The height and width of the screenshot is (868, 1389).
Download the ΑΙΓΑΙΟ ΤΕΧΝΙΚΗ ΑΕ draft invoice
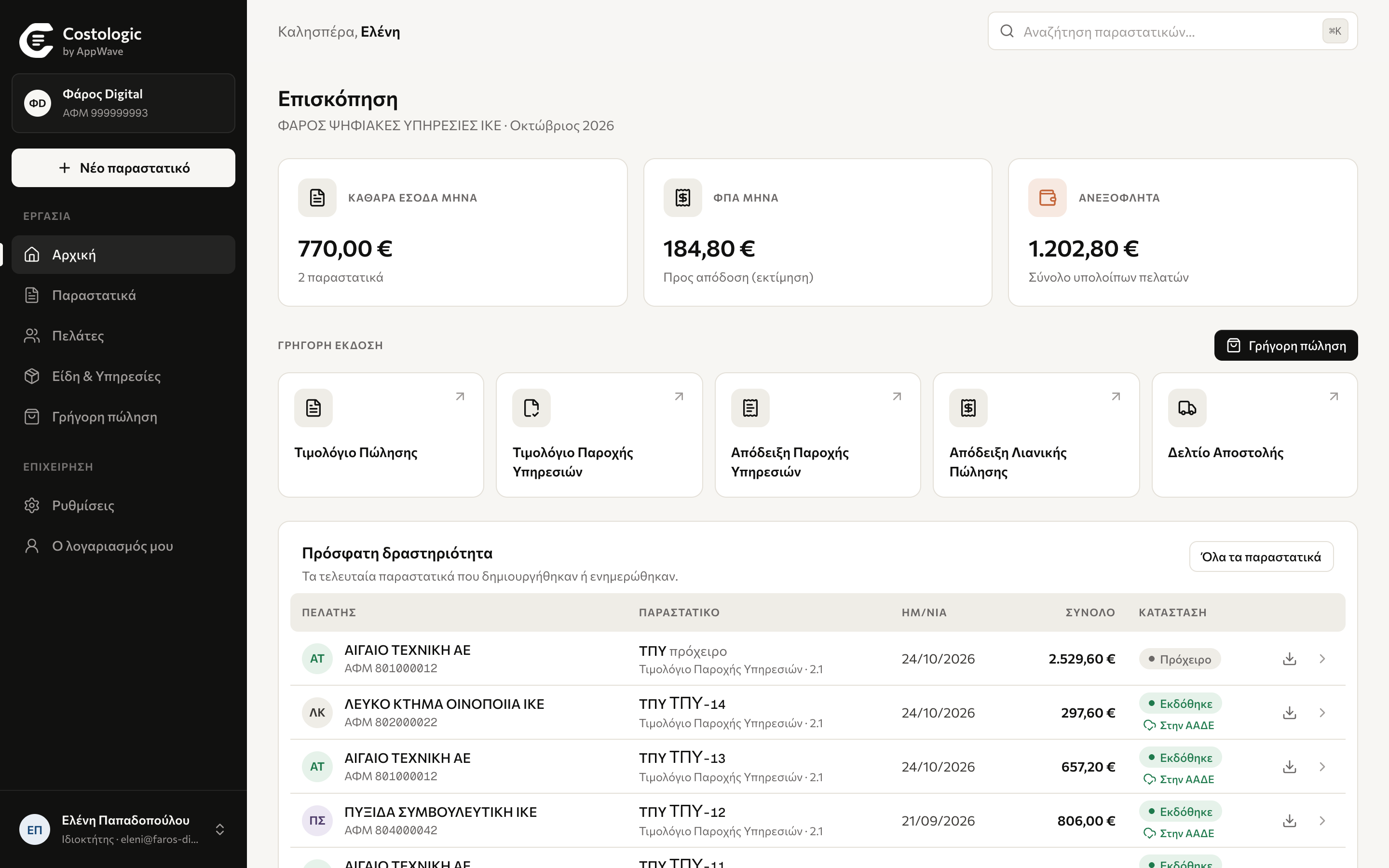click(x=1289, y=658)
